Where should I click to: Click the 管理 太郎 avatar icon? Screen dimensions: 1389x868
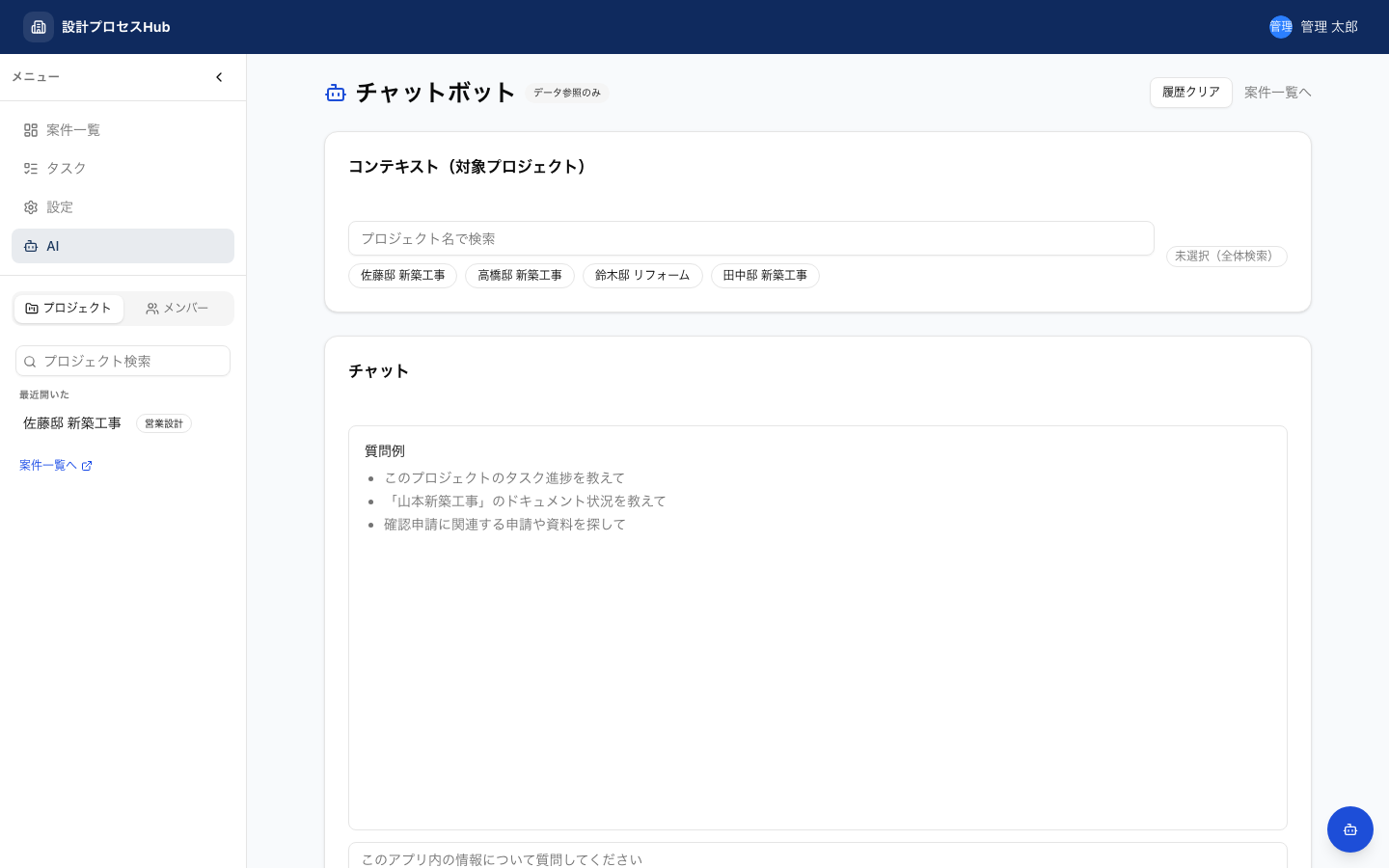pos(1281,26)
